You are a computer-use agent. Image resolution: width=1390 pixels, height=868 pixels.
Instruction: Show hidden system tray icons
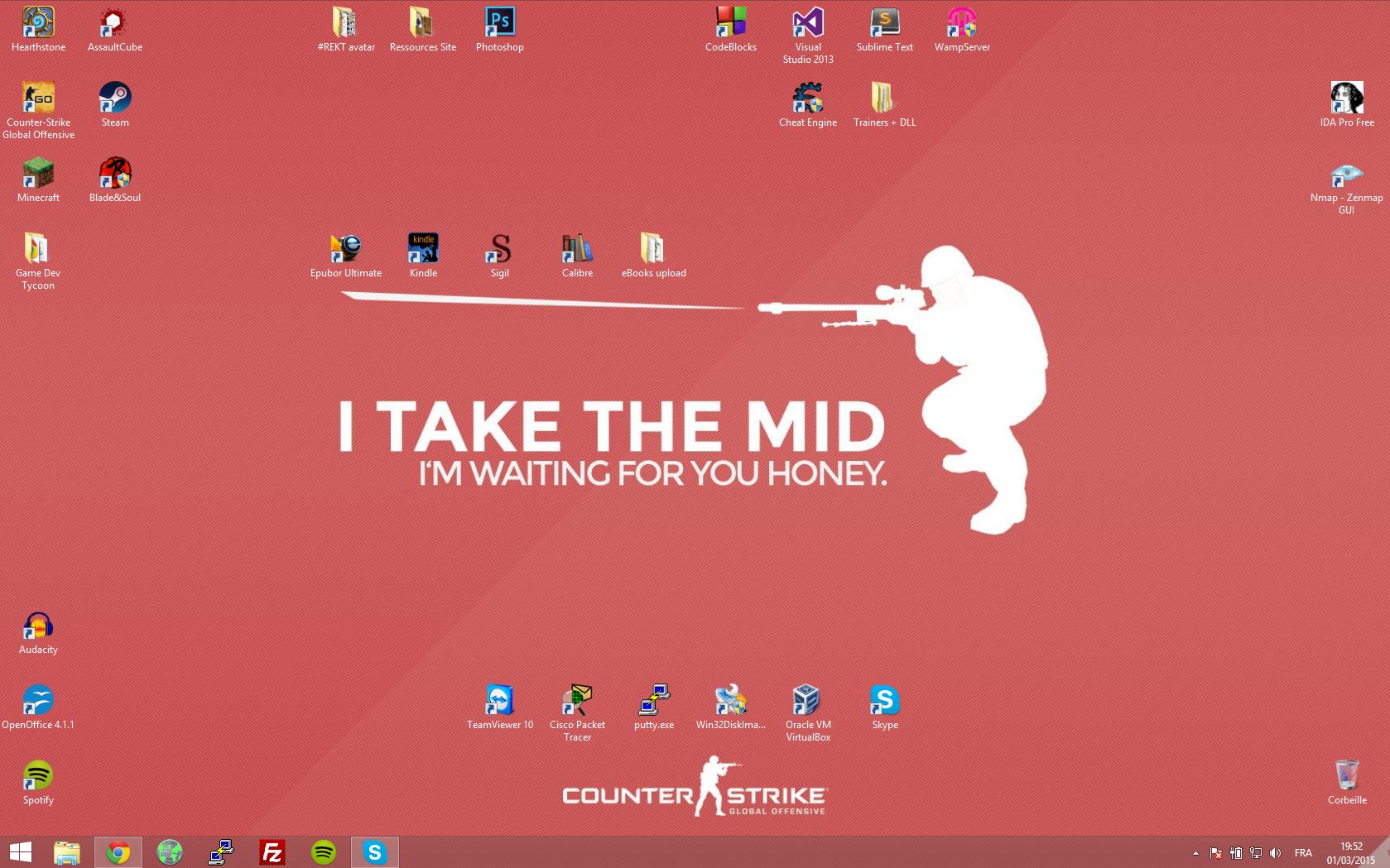click(x=1195, y=853)
